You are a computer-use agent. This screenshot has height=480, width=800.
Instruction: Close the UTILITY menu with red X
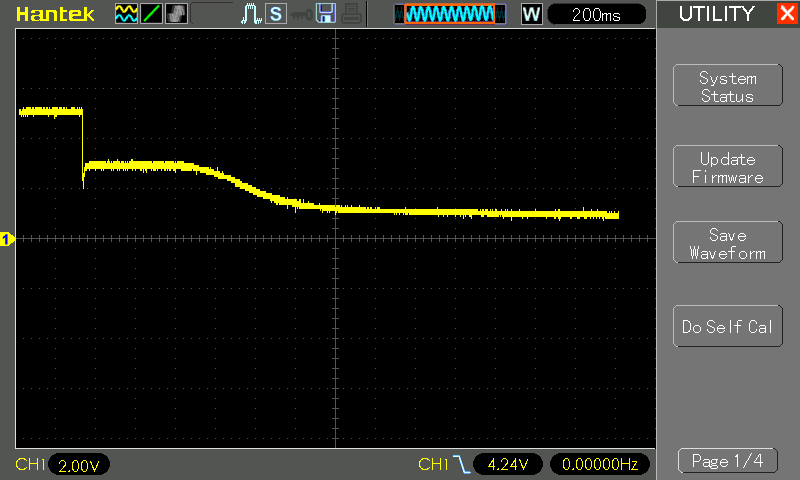(x=787, y=13)
